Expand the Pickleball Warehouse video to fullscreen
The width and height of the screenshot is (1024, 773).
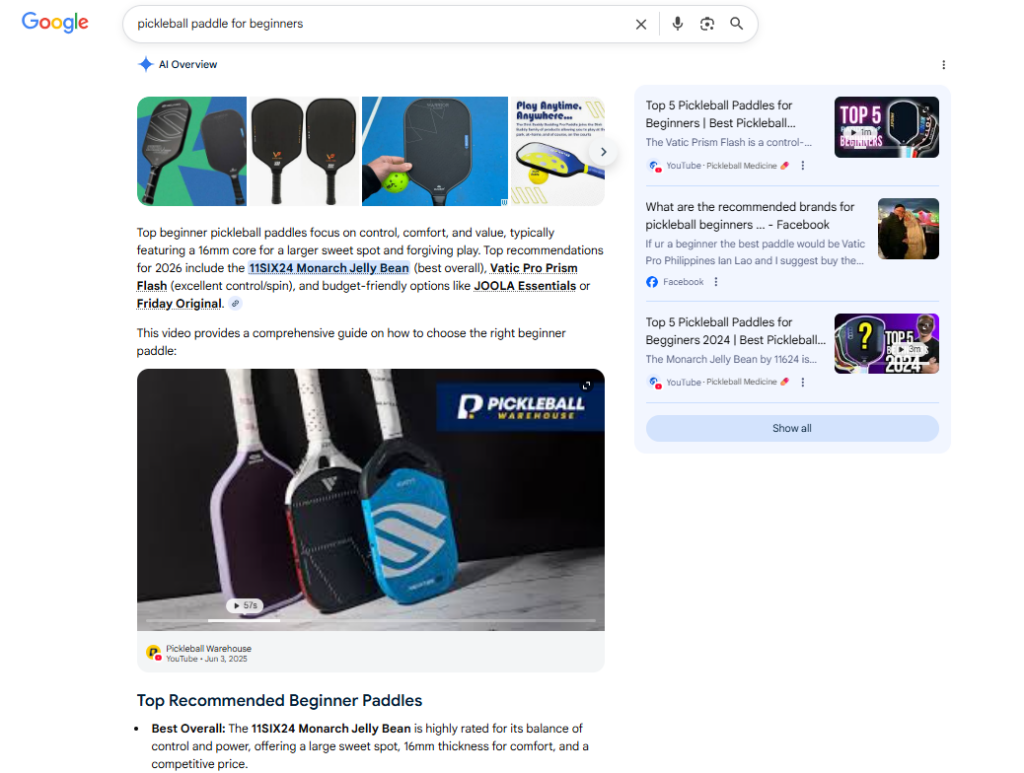(x=586, y=386)
